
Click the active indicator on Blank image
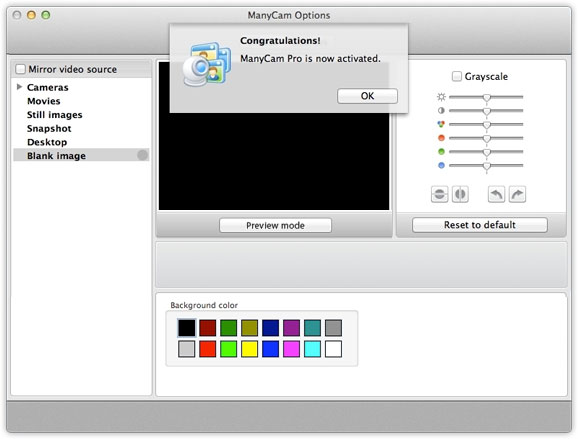143,155
